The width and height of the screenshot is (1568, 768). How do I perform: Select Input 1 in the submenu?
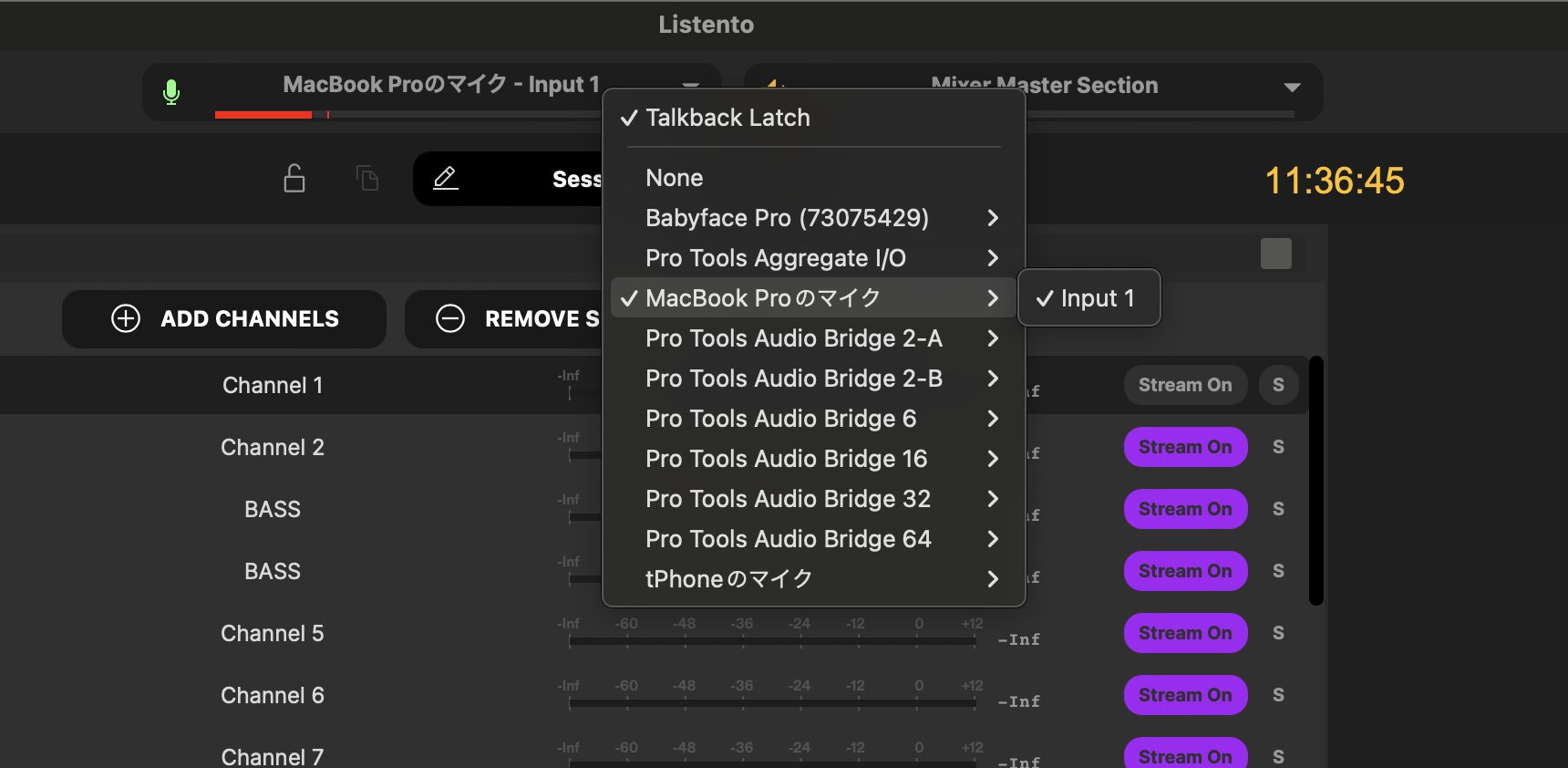[x=1088, y=298]
